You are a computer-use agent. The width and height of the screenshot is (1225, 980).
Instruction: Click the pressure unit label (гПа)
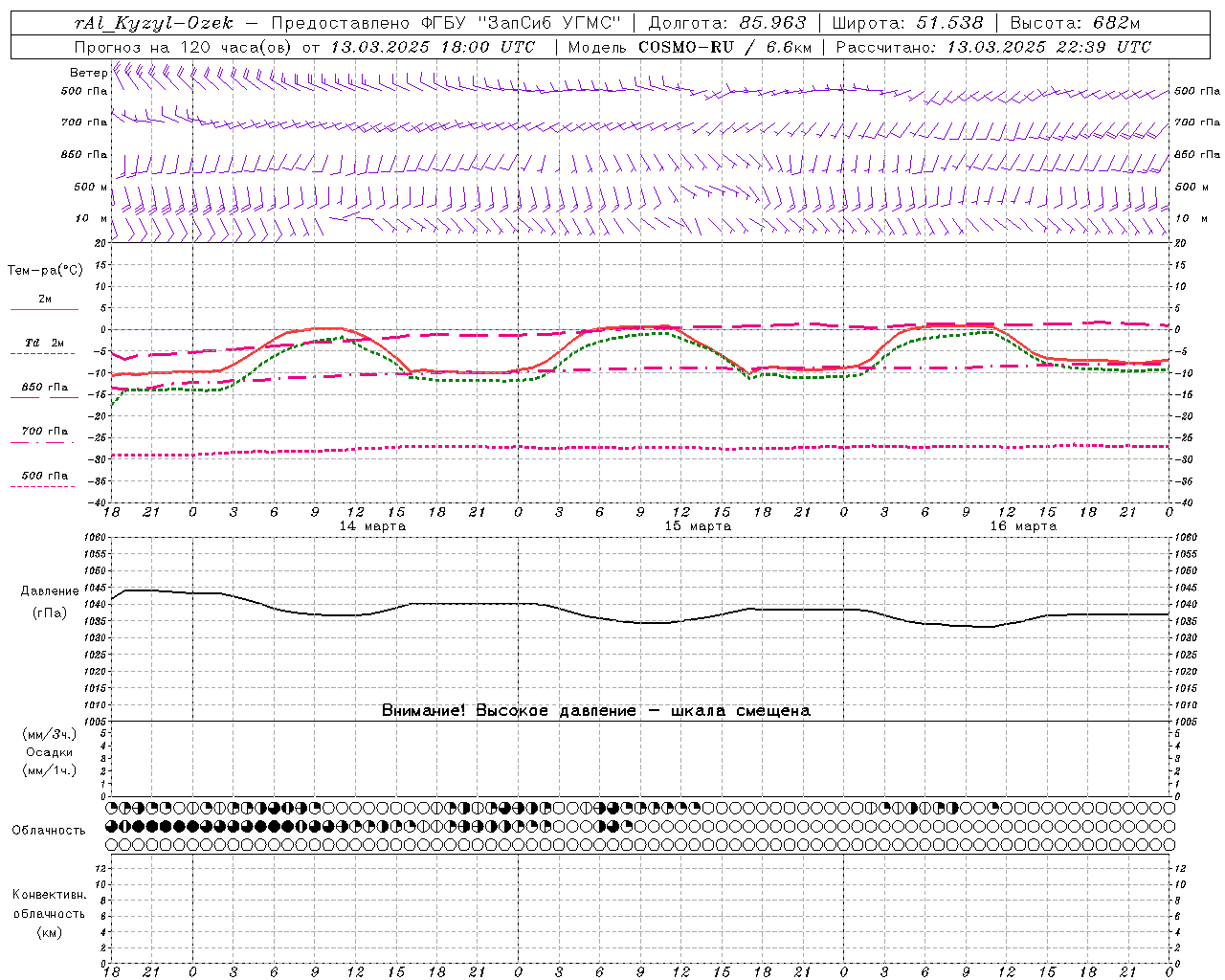coord(50,612)
